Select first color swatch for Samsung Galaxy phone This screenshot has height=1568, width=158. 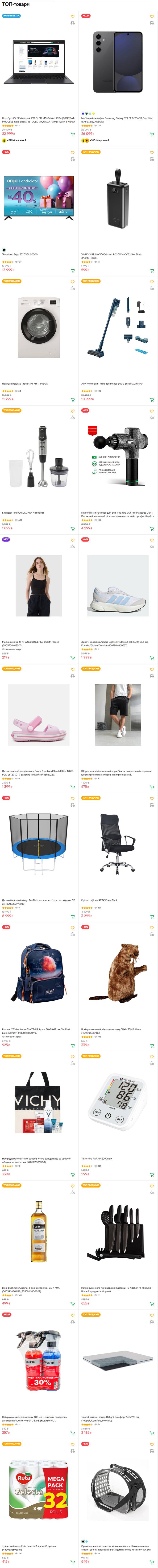coord(83,113)
